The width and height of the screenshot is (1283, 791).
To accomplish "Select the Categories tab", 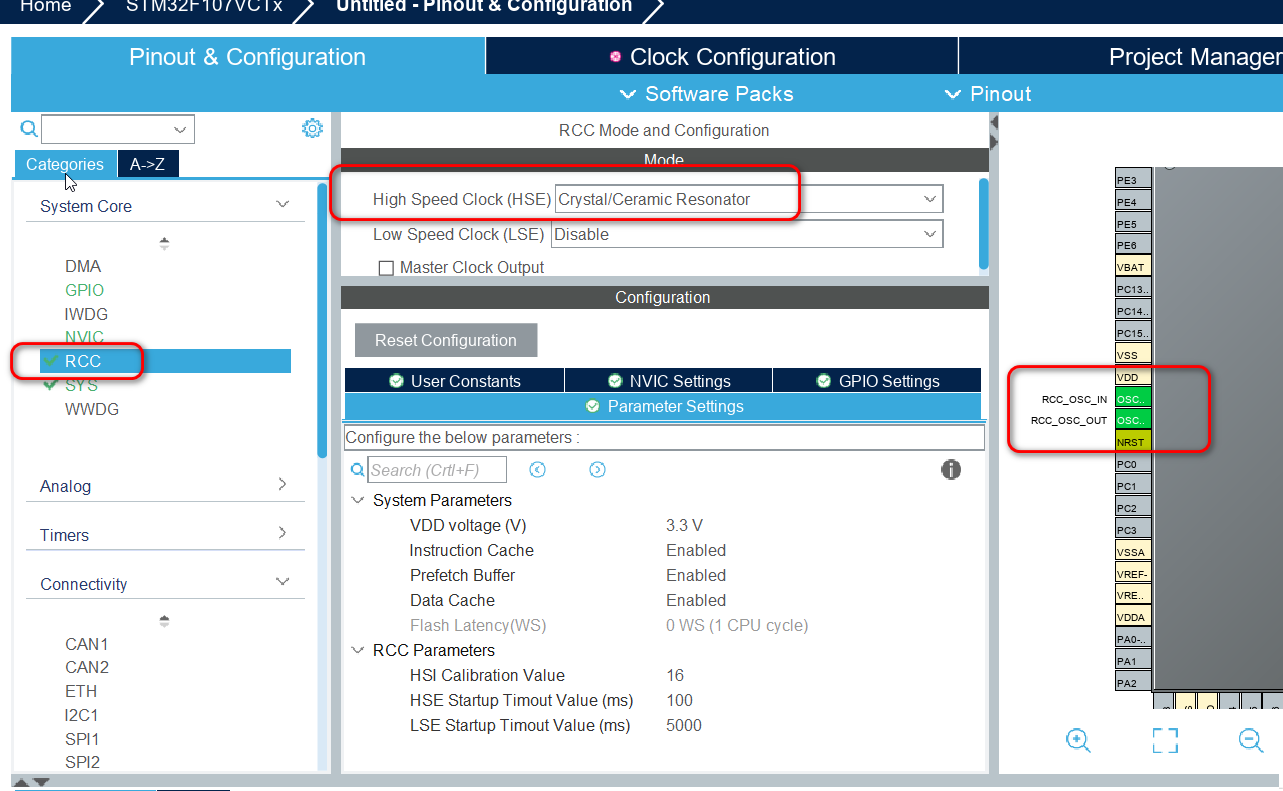I will point(64,164).
